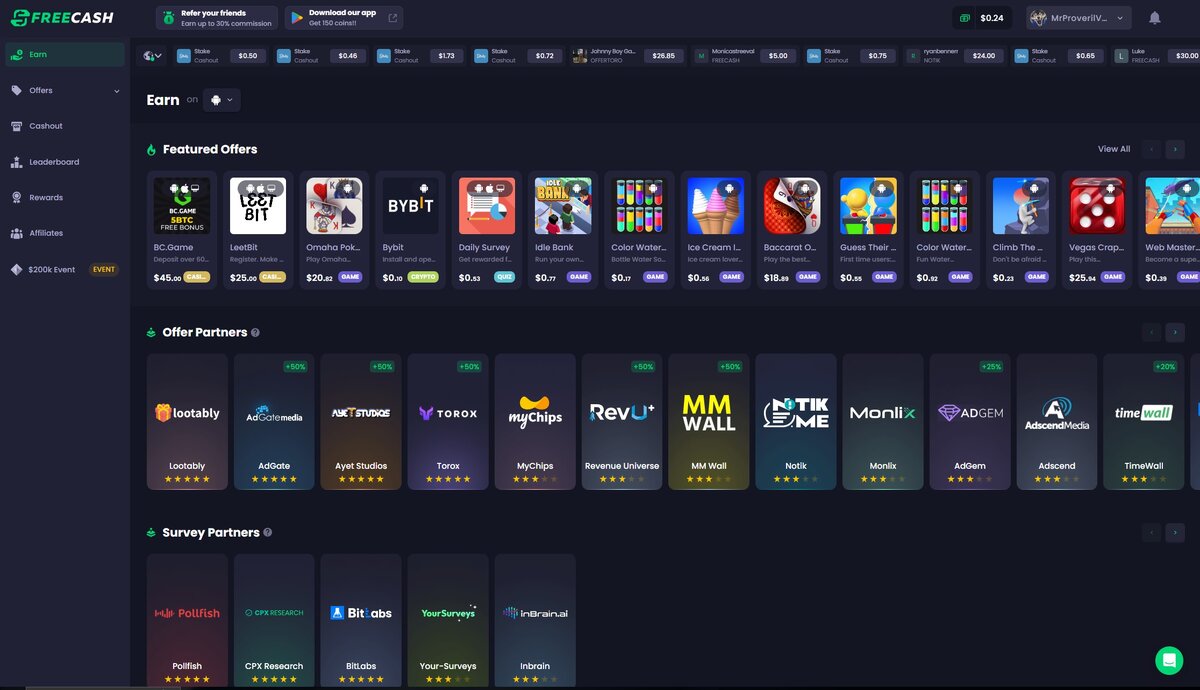Click Johnny Boy Ga... $26.85 feed entry

pyautogui.click(x=627, y=56)
